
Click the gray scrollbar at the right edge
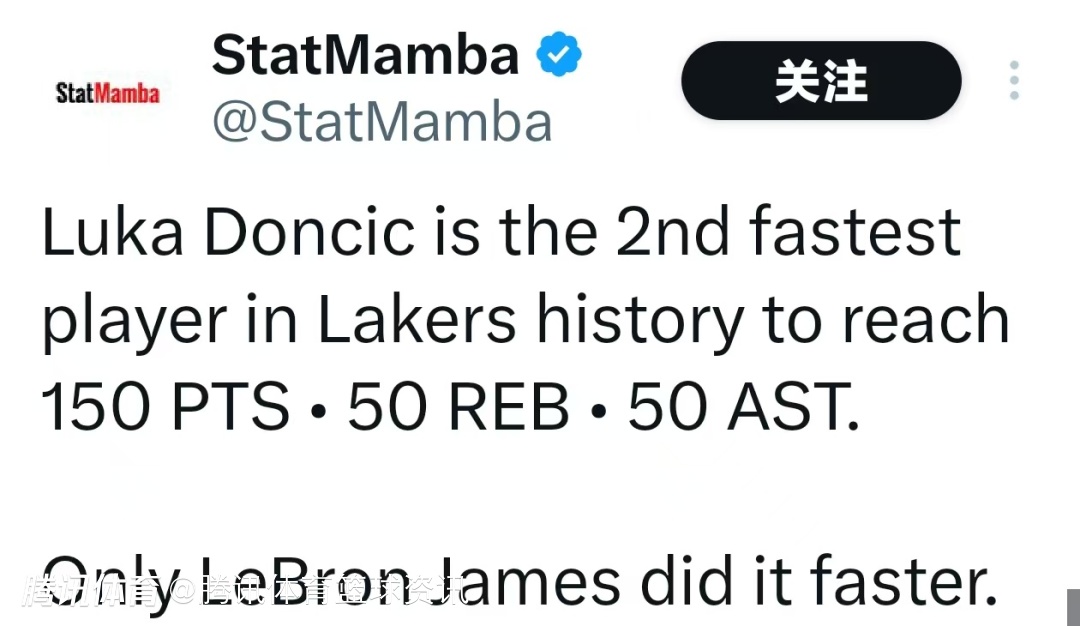point(1073,606)
